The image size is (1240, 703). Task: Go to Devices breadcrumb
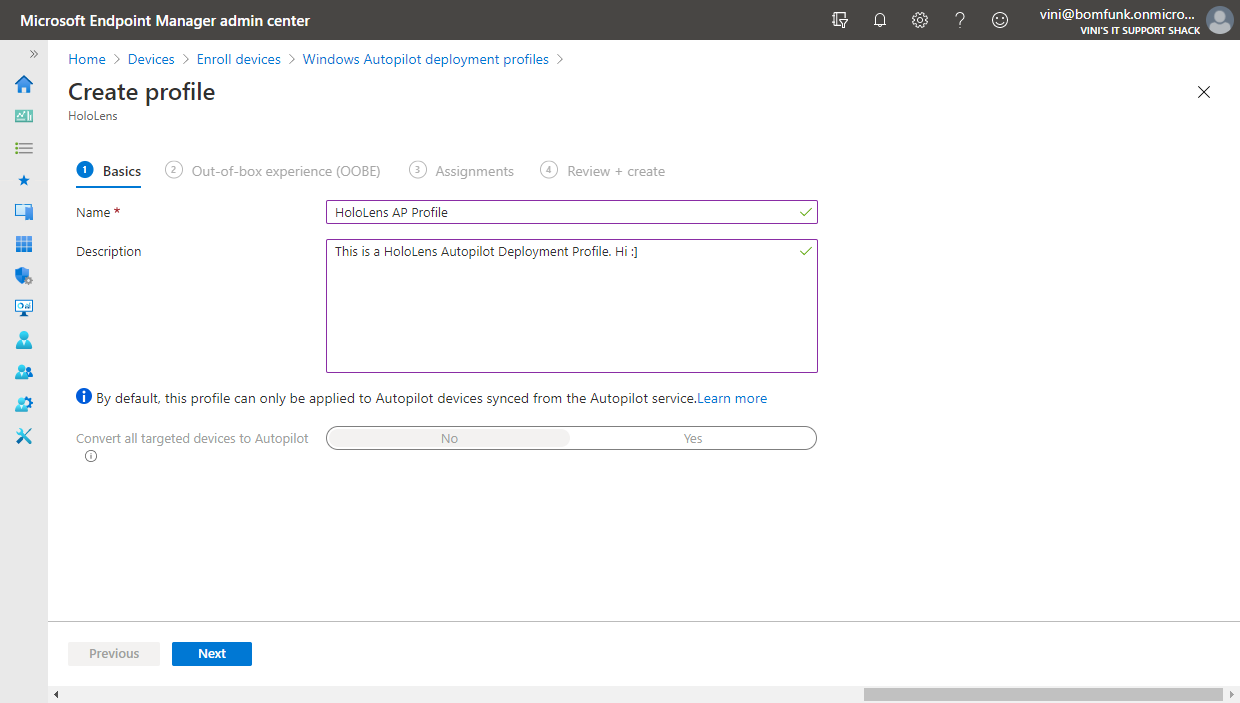151,59
